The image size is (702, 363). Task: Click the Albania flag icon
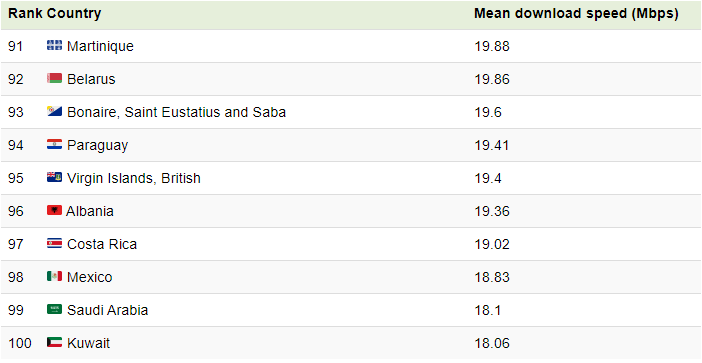pyautogui.click(x=54, y=210)
